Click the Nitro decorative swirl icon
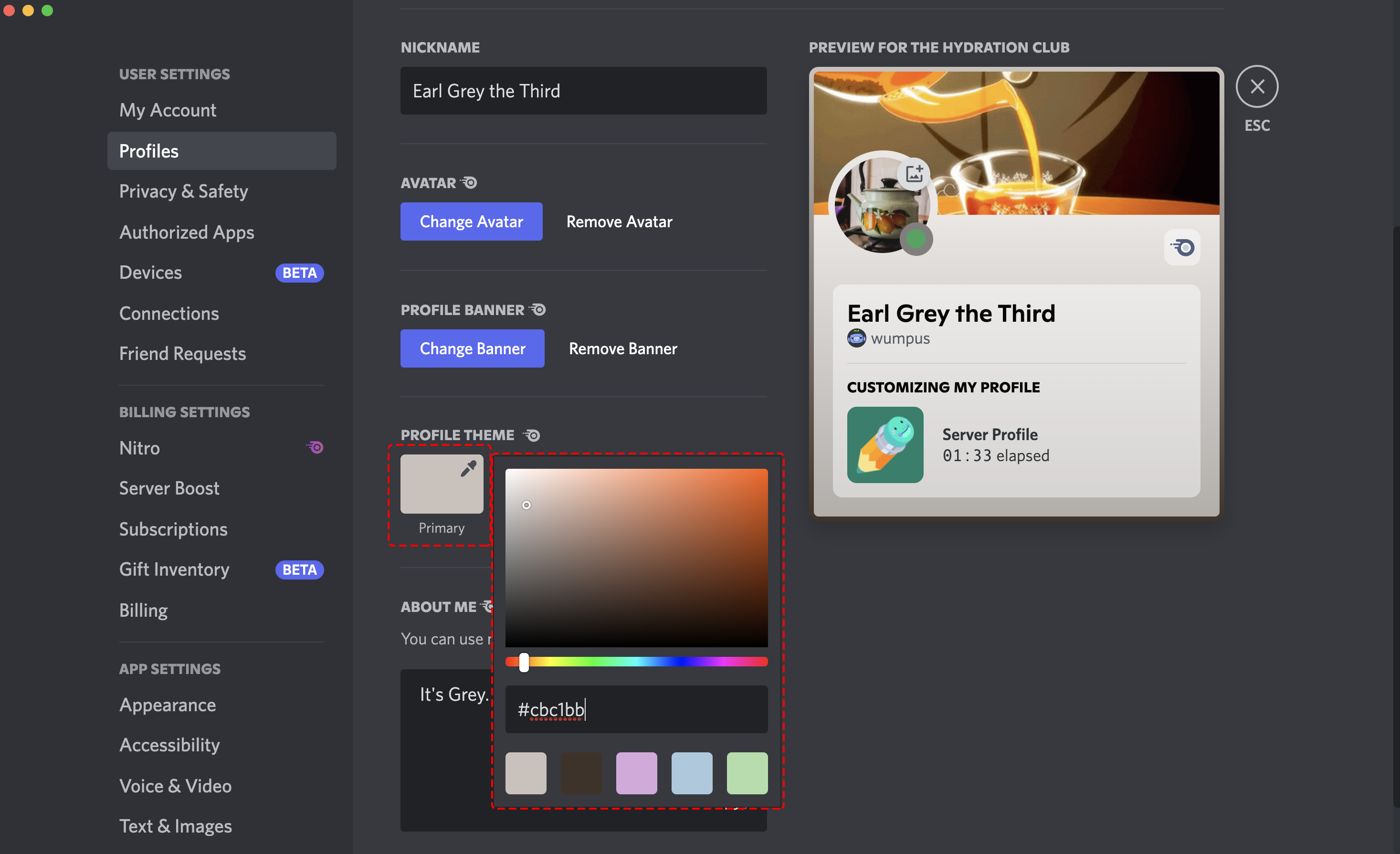The width and height of the screenshot is (1400, 854). 315,447
